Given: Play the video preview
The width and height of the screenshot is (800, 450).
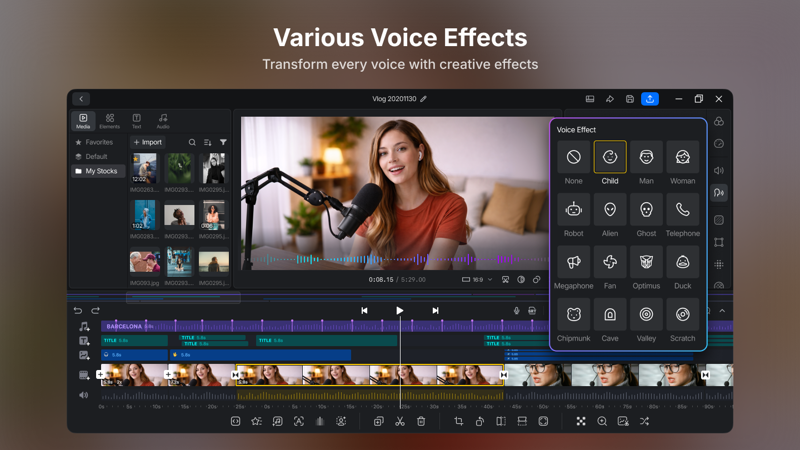Looking at the screenshot, I should tap(399, 310).
